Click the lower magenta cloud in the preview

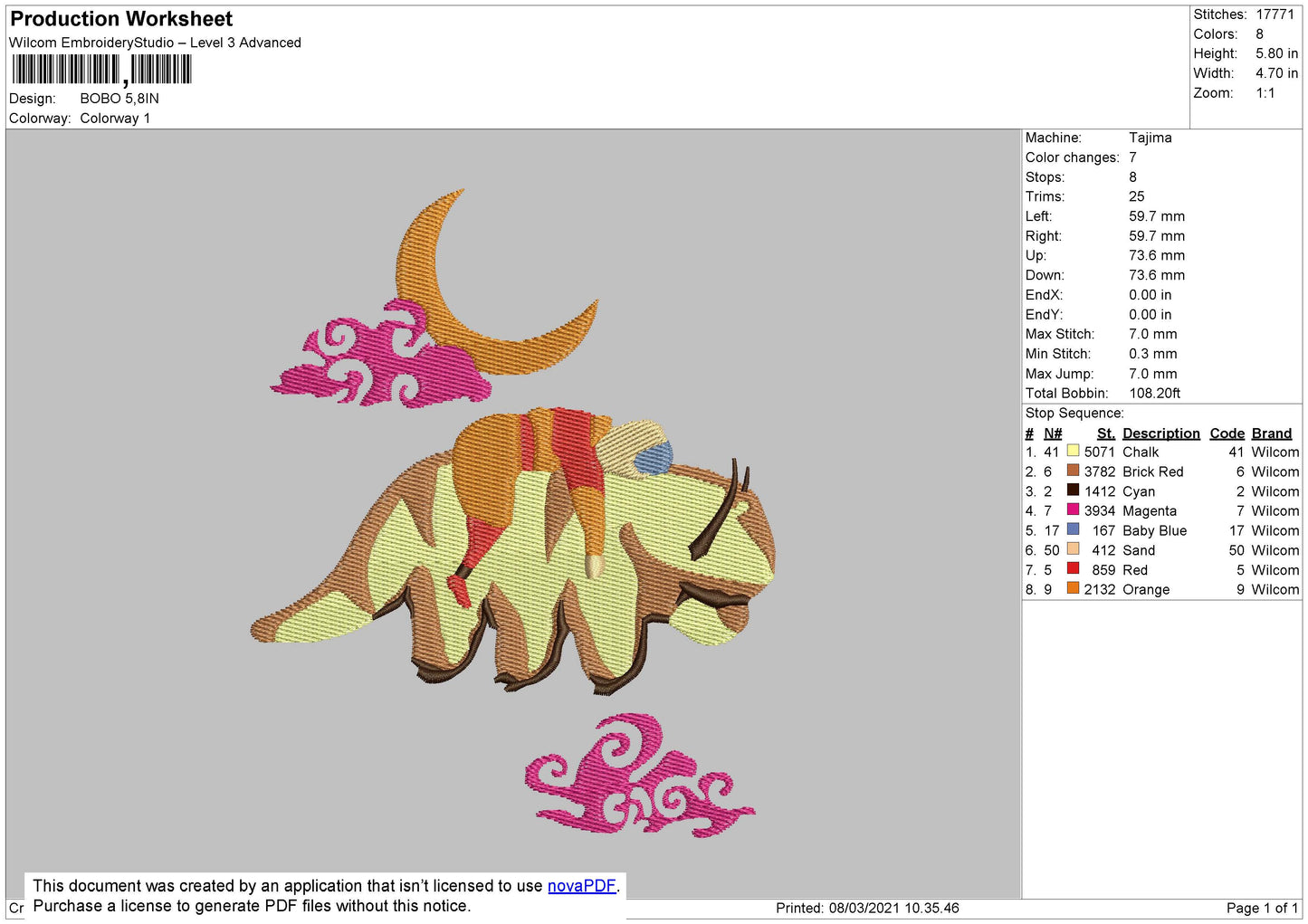639,774
